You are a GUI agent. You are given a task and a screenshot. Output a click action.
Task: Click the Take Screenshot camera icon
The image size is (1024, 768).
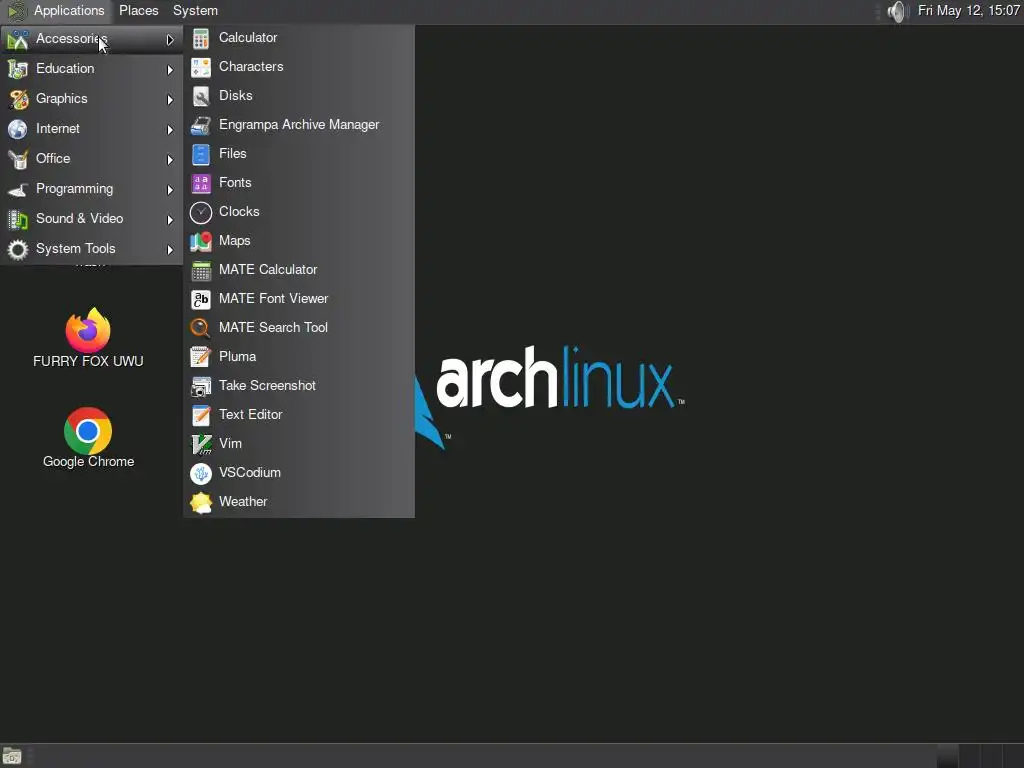click(x=200, y=387)
